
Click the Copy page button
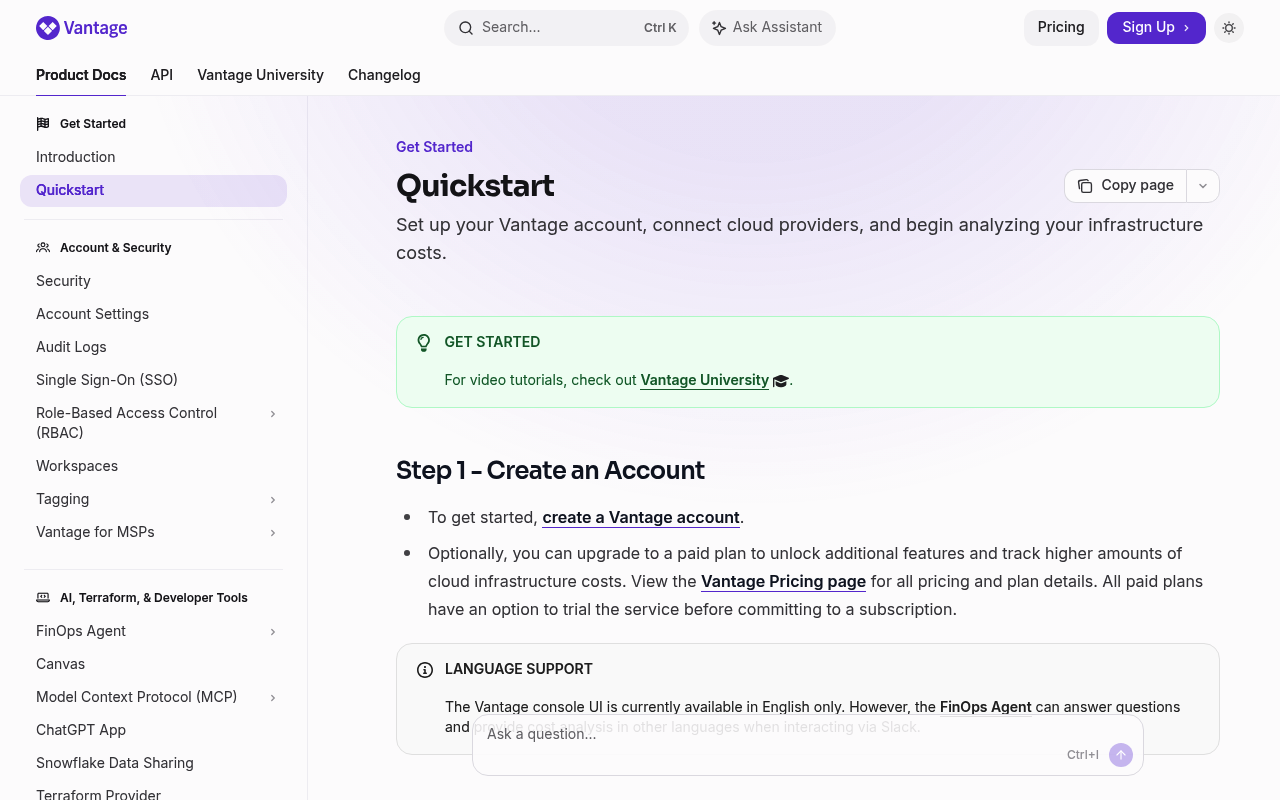(1125, 186)
